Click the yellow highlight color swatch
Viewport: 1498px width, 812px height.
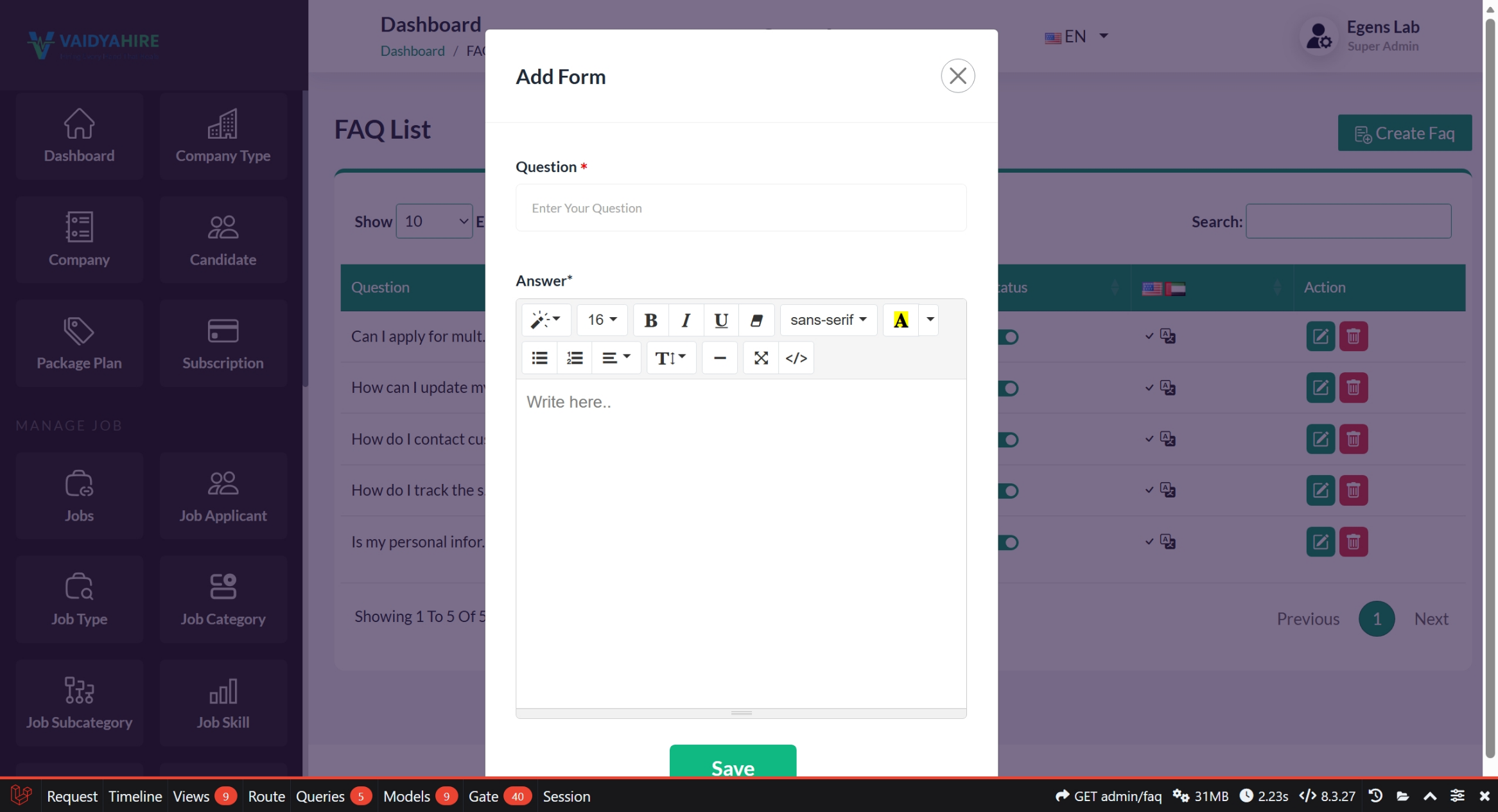point(900,320)
